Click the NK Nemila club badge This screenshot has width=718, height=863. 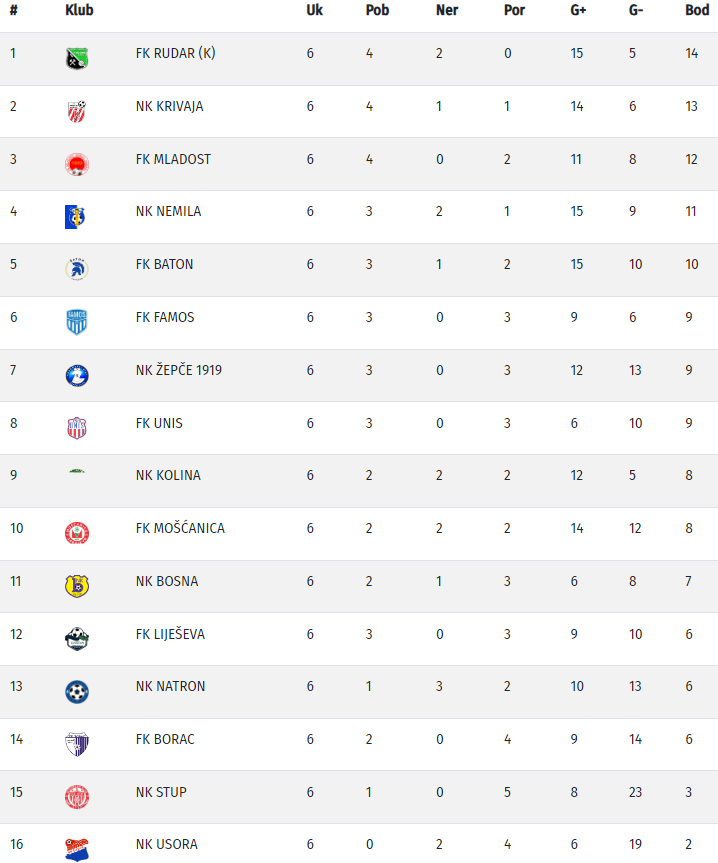77,216
